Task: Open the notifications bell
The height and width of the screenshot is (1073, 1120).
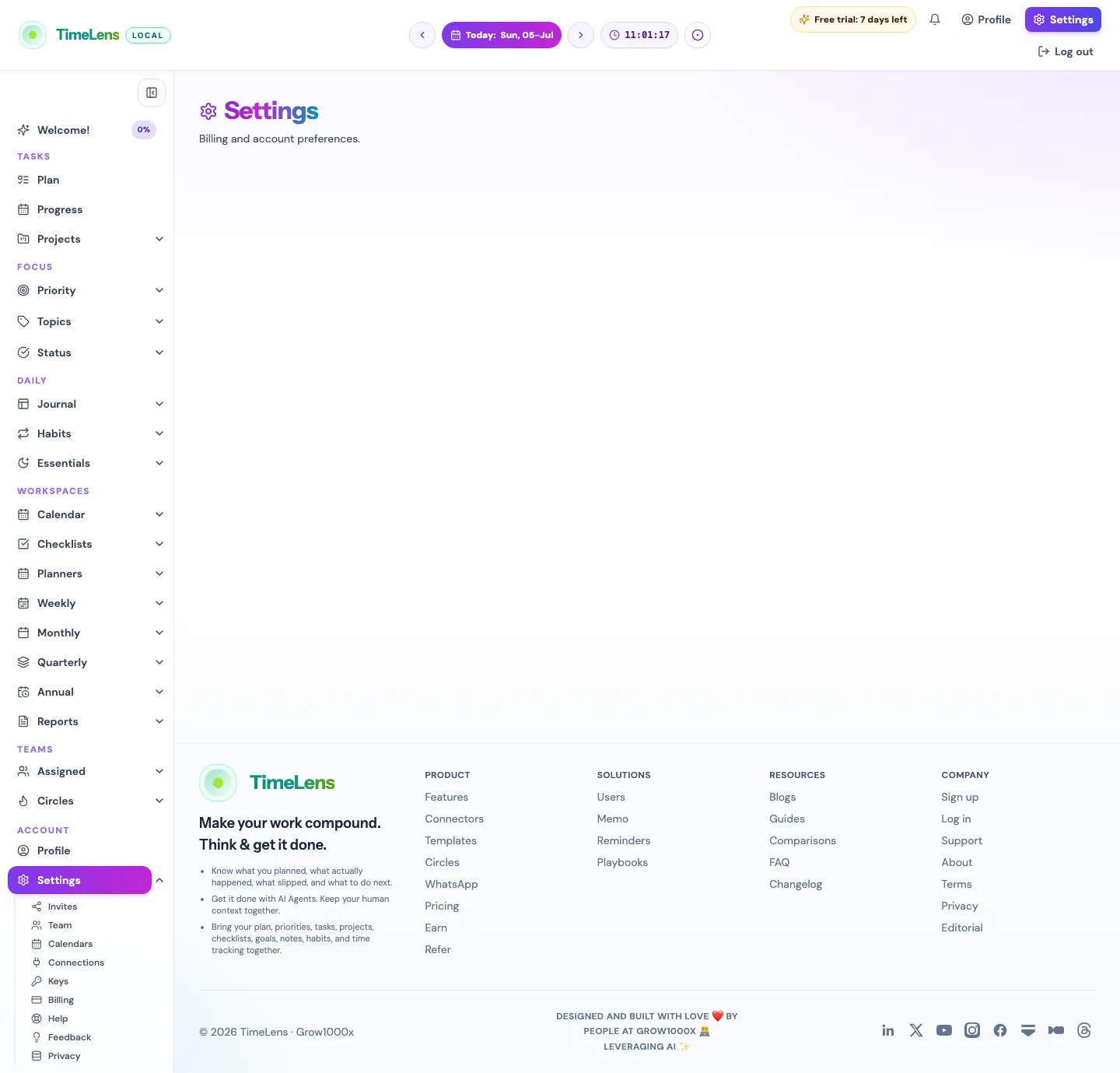Action: (x=935, y=19)
